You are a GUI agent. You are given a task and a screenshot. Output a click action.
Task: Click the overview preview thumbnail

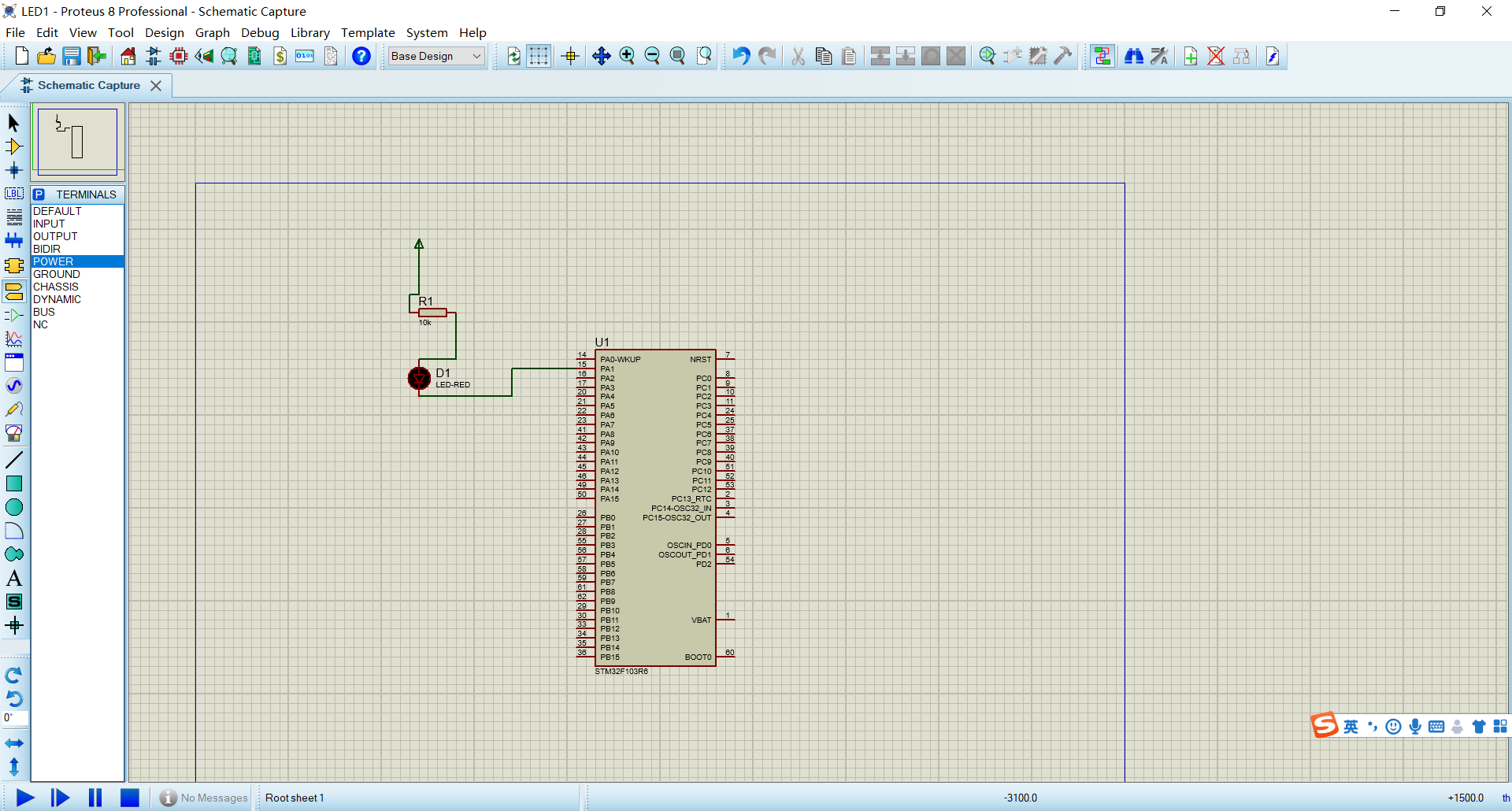[77, 142]
